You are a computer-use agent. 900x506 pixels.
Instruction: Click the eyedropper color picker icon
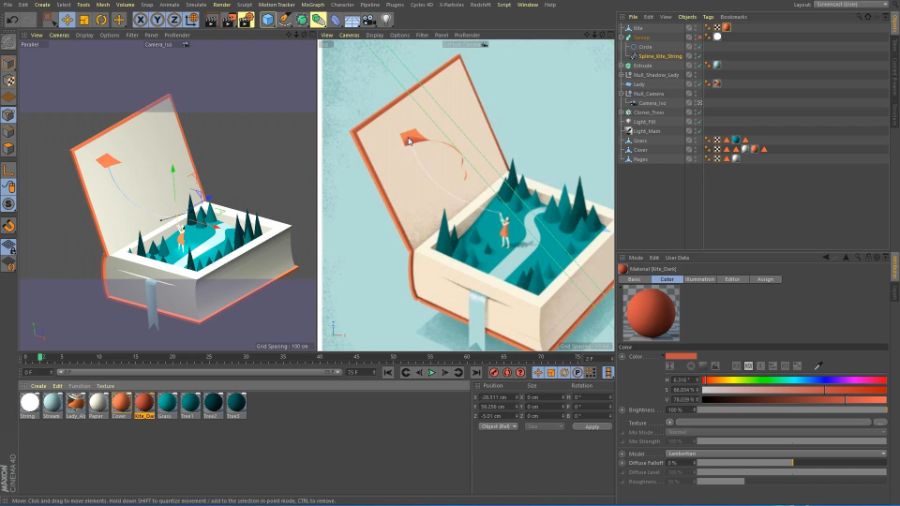coord(818,365)
